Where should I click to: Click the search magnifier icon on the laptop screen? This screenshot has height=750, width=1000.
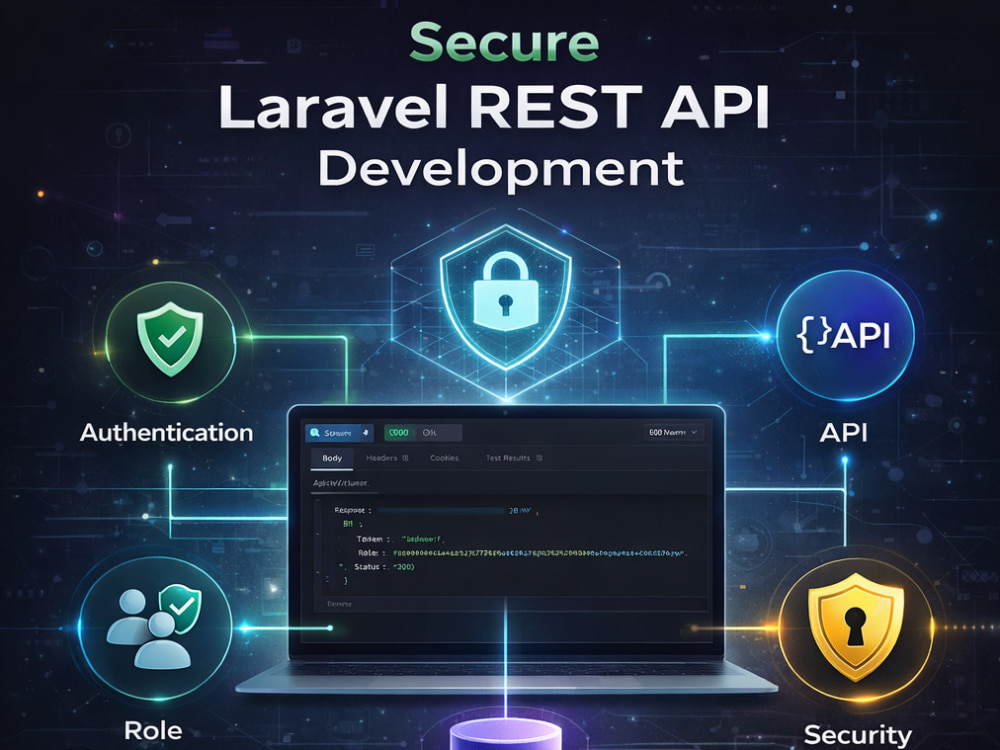pos(314,433)
